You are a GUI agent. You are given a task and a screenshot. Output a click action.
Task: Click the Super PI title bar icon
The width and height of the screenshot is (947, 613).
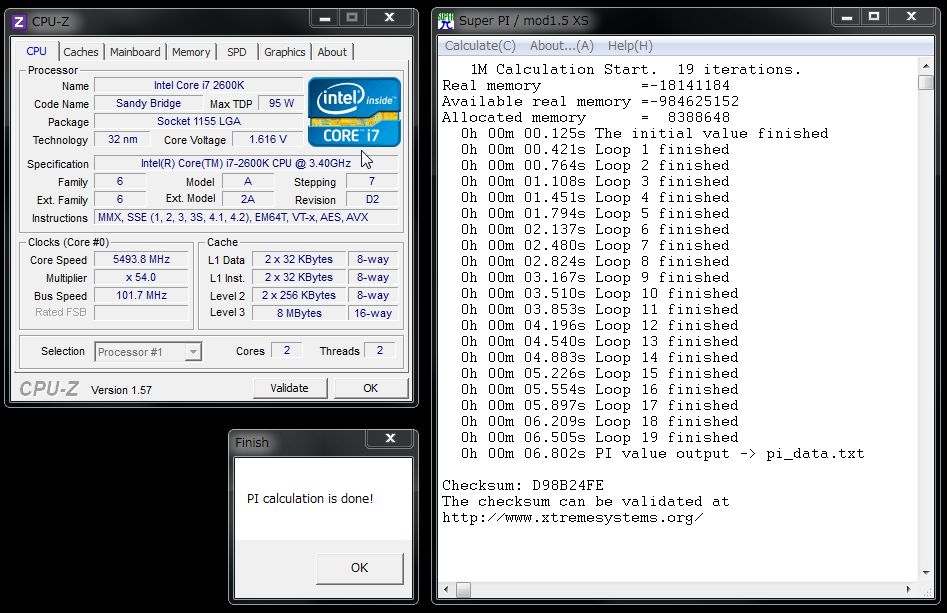(x=445, y=20)
